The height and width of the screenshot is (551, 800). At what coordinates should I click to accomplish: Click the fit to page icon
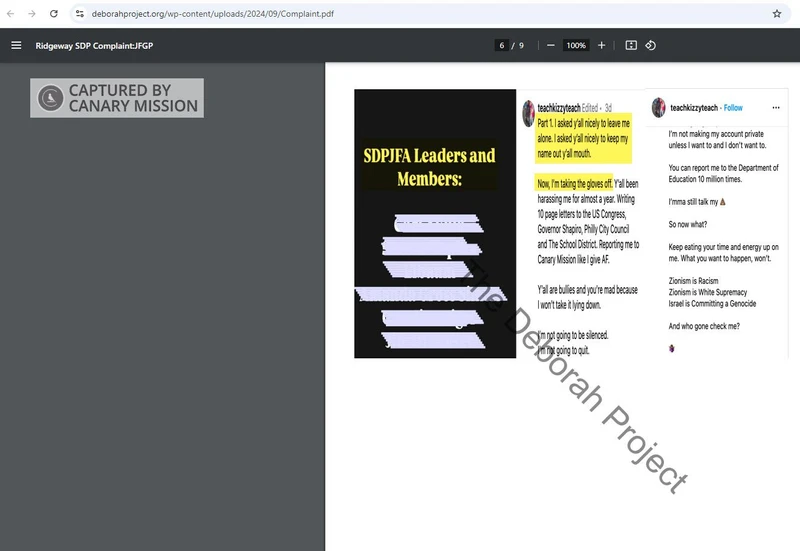coord(631,45)
